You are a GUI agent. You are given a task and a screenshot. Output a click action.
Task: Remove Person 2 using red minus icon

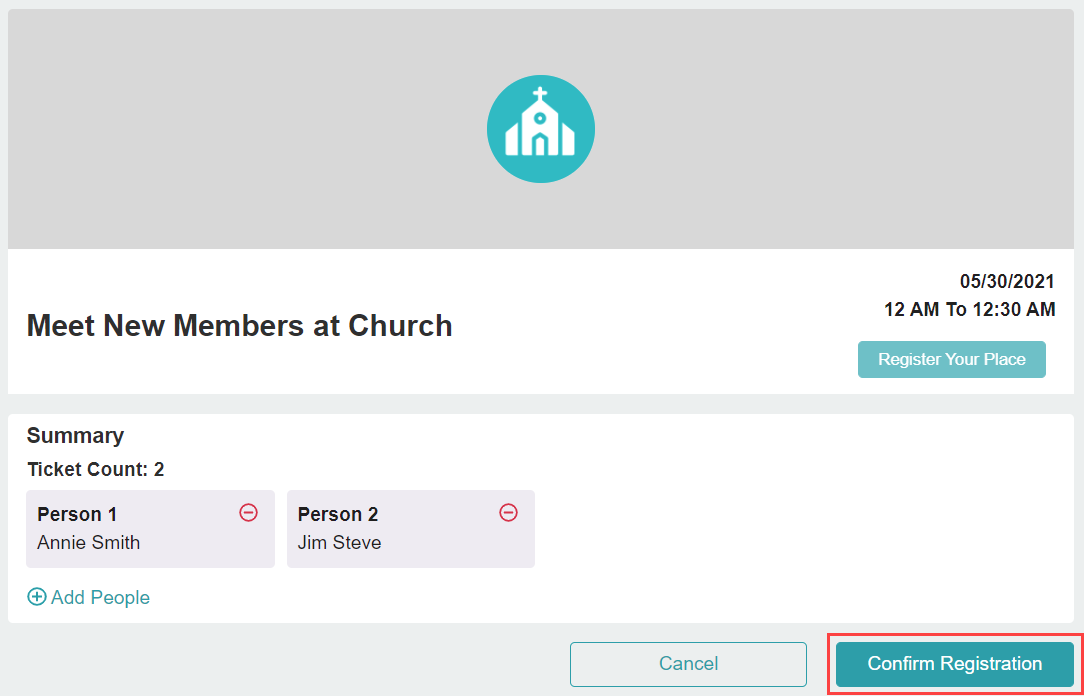509,513
